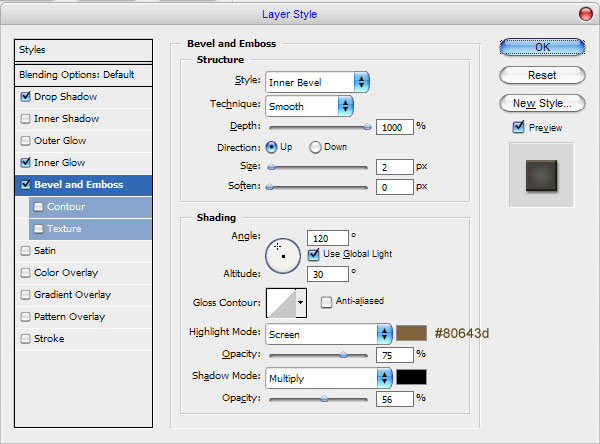Image resolution: width=600 pixels, height=444 pixels.
Task: Click the OK button
Action: click(542, 47)
